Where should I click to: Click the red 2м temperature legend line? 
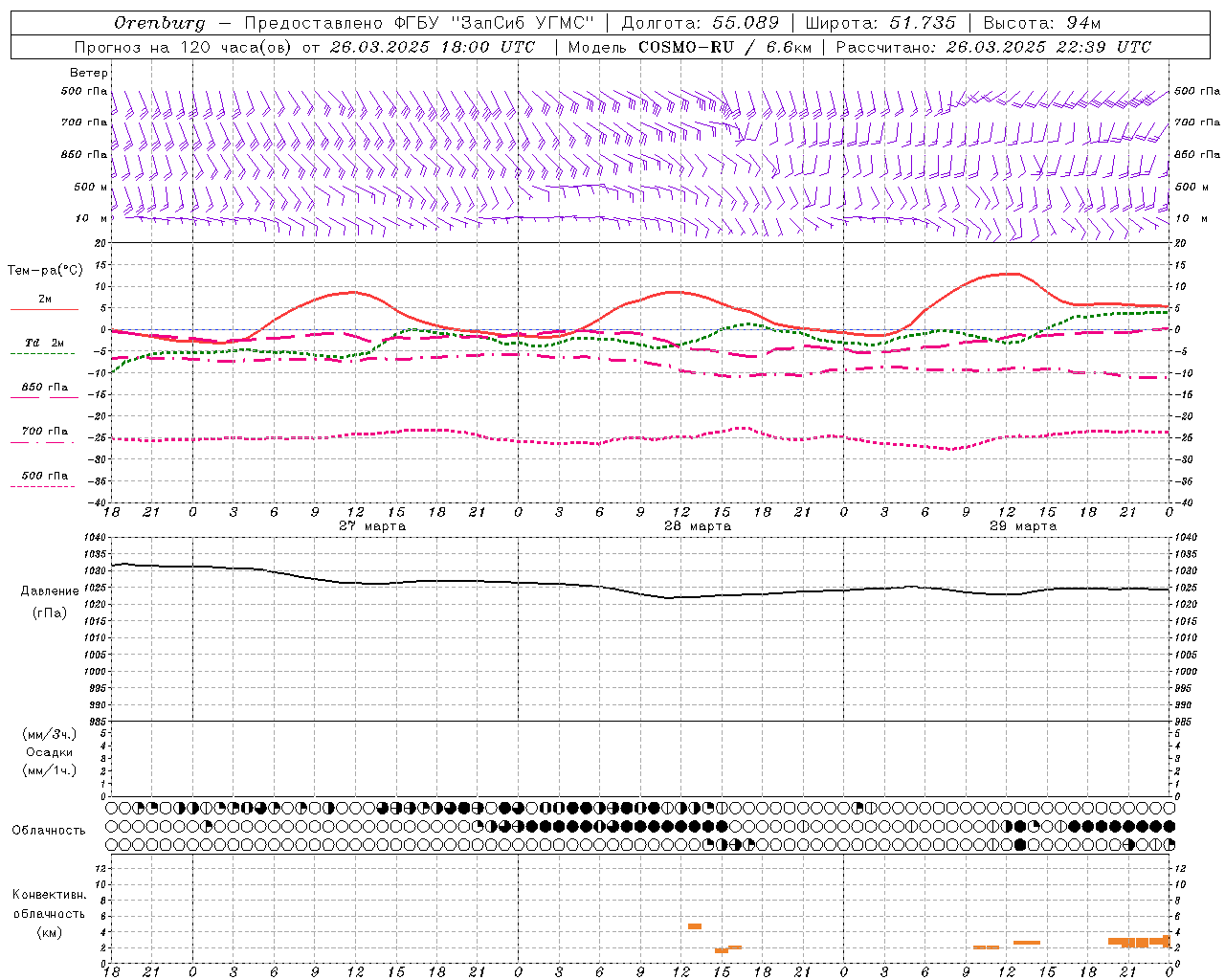44,309
